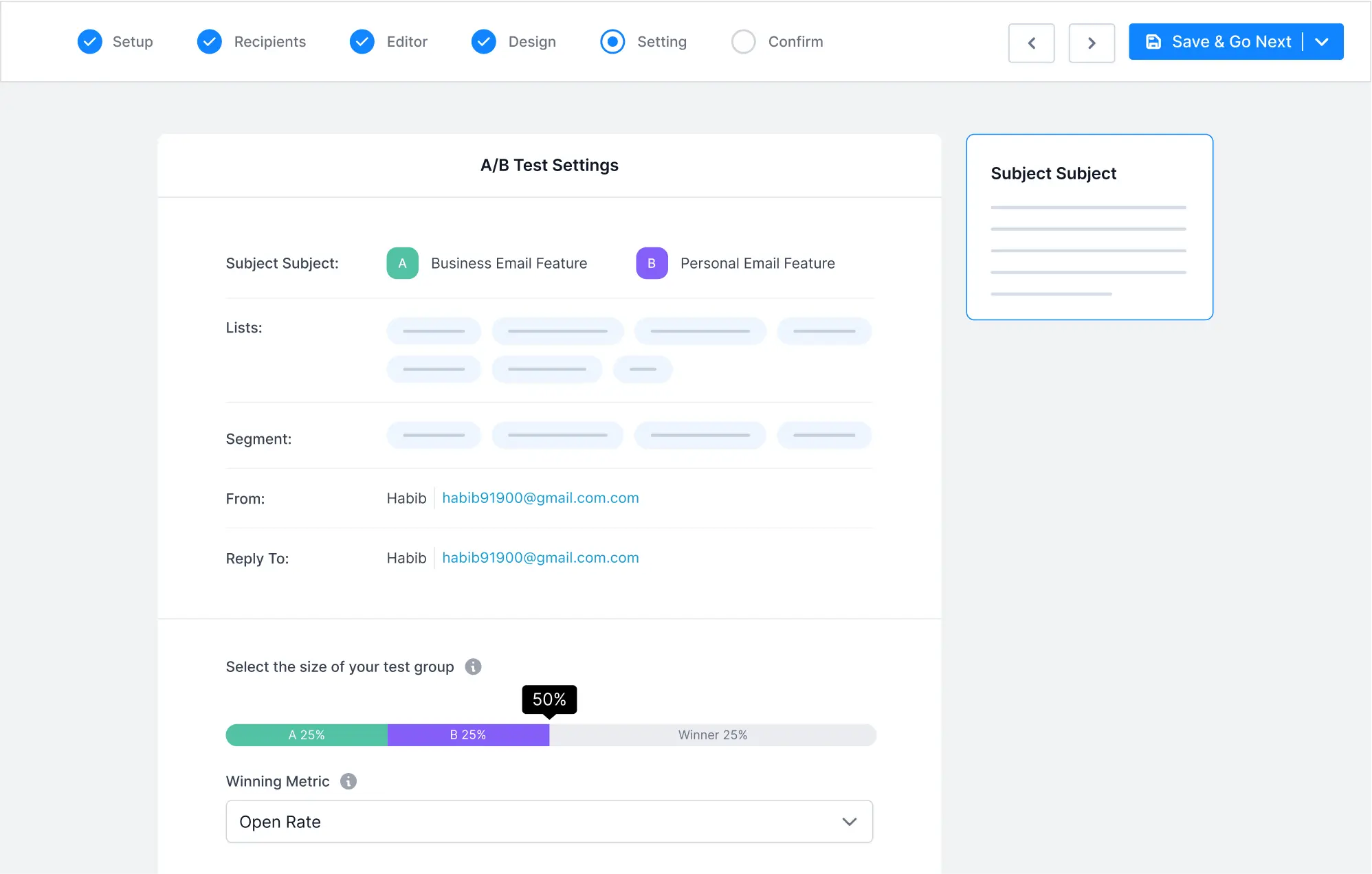1372x874 pixels.
Task: Click the Setup step checkmark icon
Action: point(90,42)
